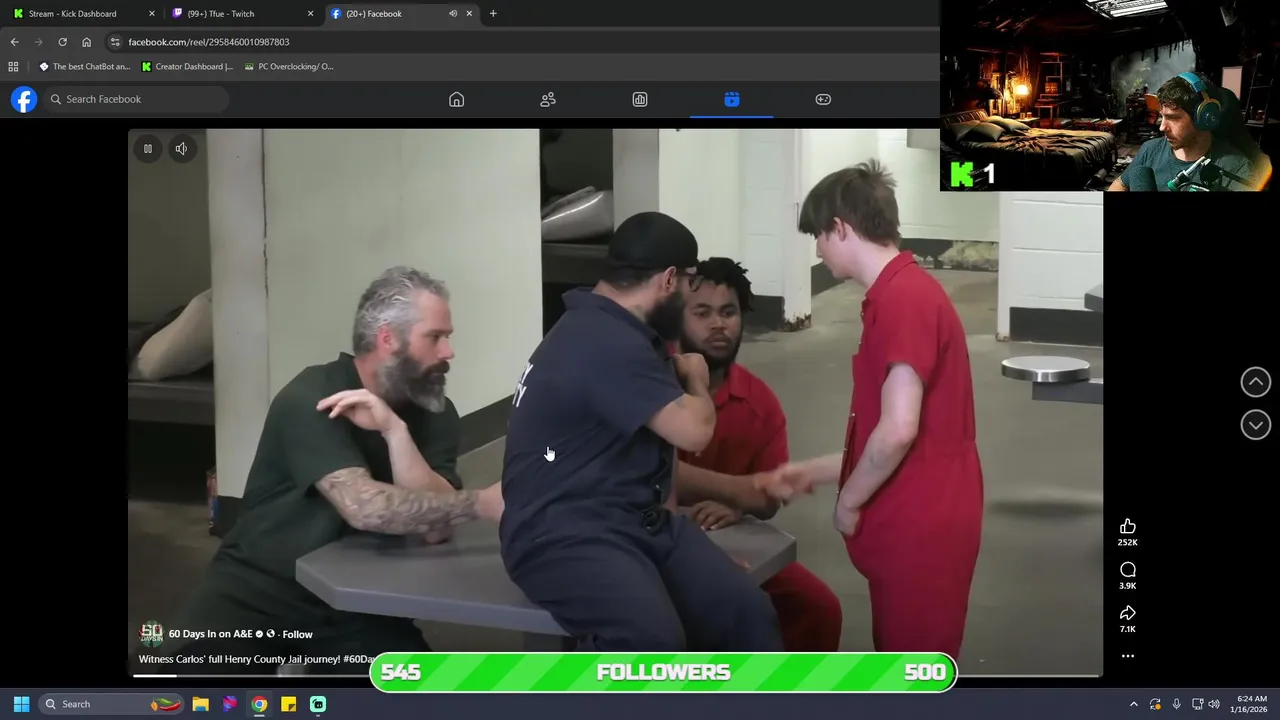
Task: Like the reel with thumbs-up icon
Action: click(1128, 527)
